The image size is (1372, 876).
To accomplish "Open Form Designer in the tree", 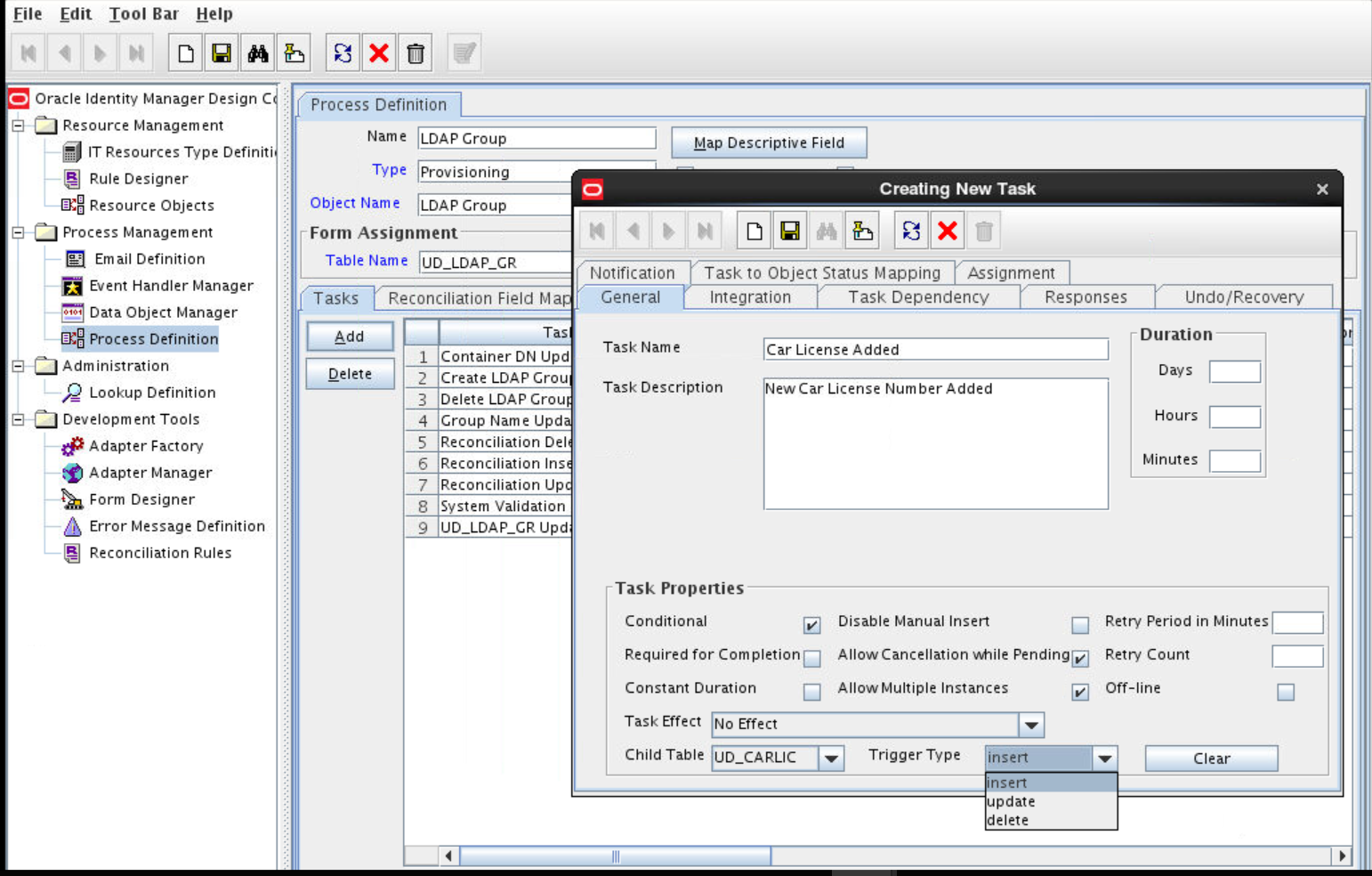I will [141, 499].
